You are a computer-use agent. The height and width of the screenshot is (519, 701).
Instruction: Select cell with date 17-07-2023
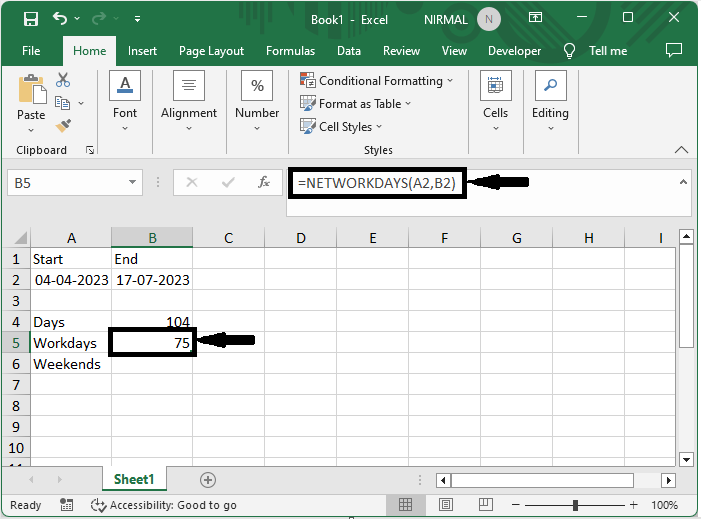point(152,280)
